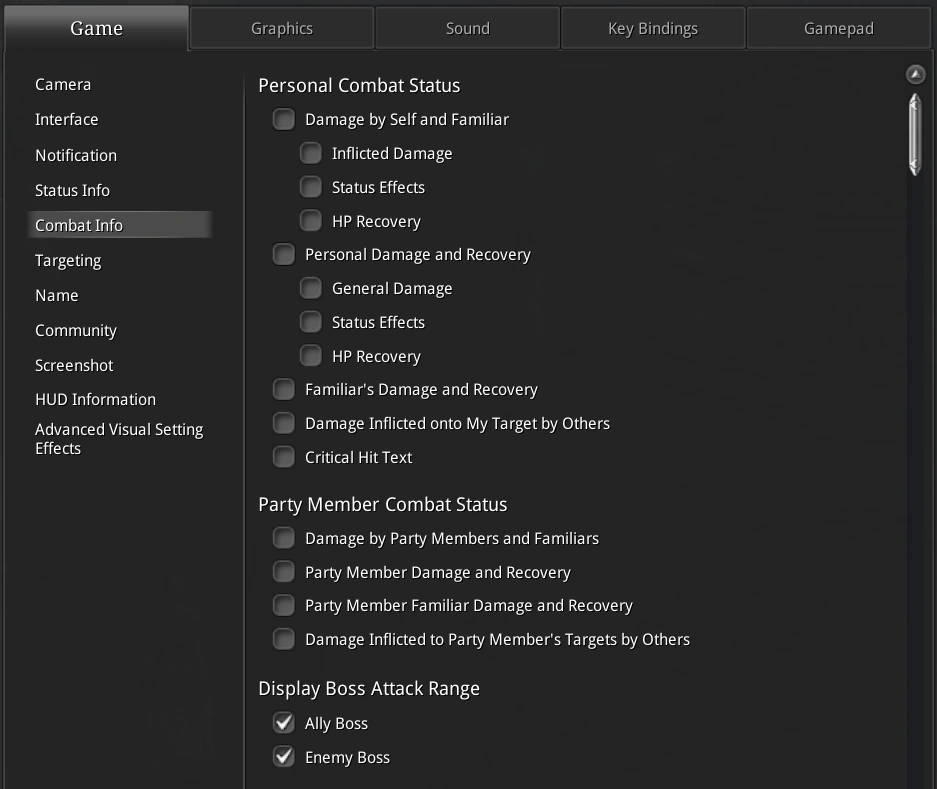Switch to the Graphics tab
The height and width of the screenshot is (789, 937).
(x=281, y=28)
